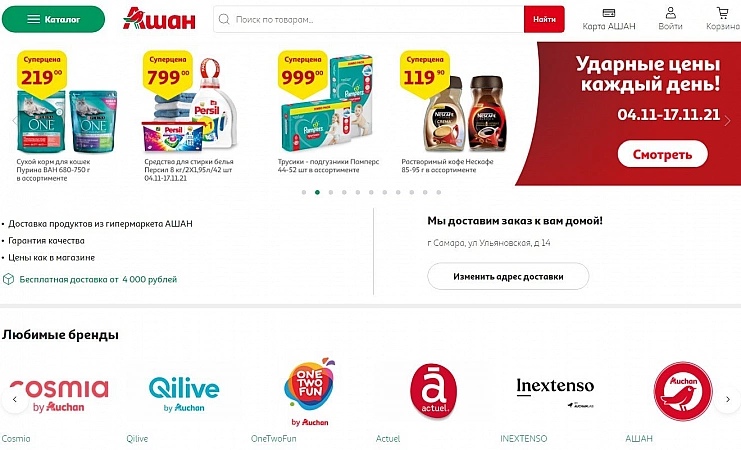This screenshot has width=741, height=450.
Task: Click Изменить адрес доставки button
Action: [x=508, y=277]
